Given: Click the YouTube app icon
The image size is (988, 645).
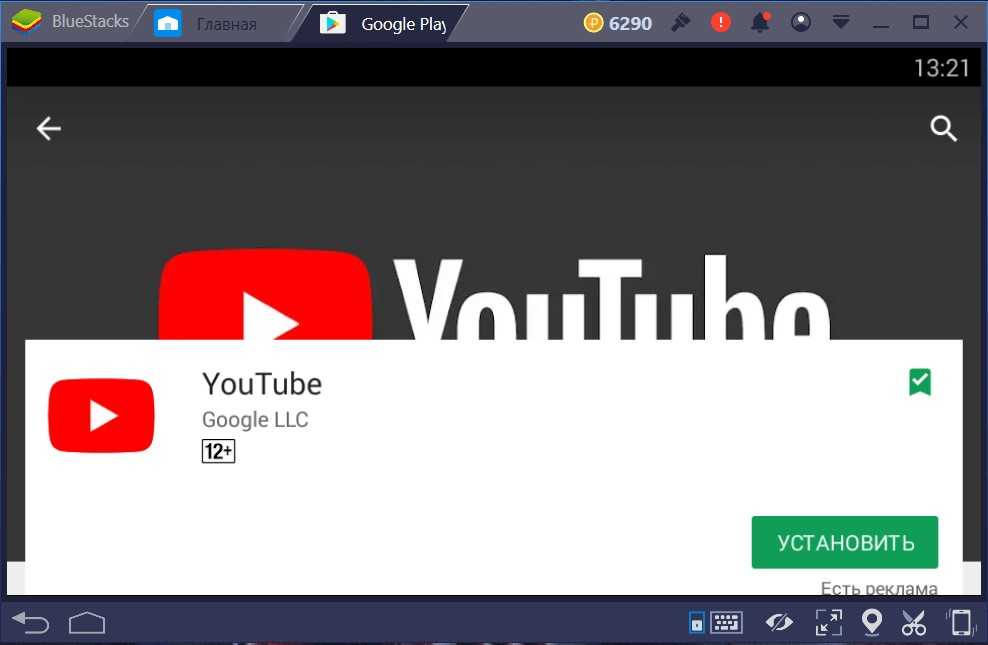Looking at the screenshot, I should [x=101, y=415].
